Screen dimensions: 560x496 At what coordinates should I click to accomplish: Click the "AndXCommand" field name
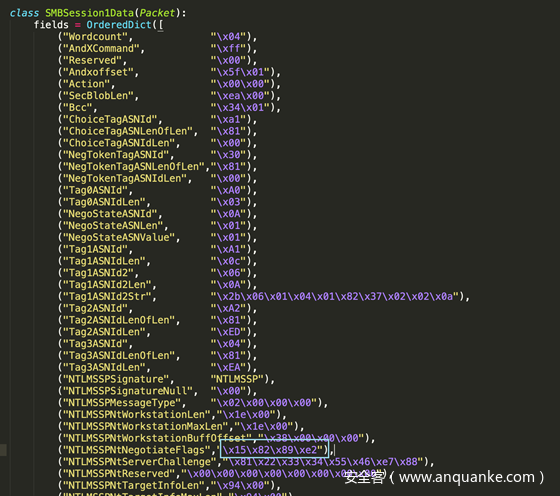101,49
